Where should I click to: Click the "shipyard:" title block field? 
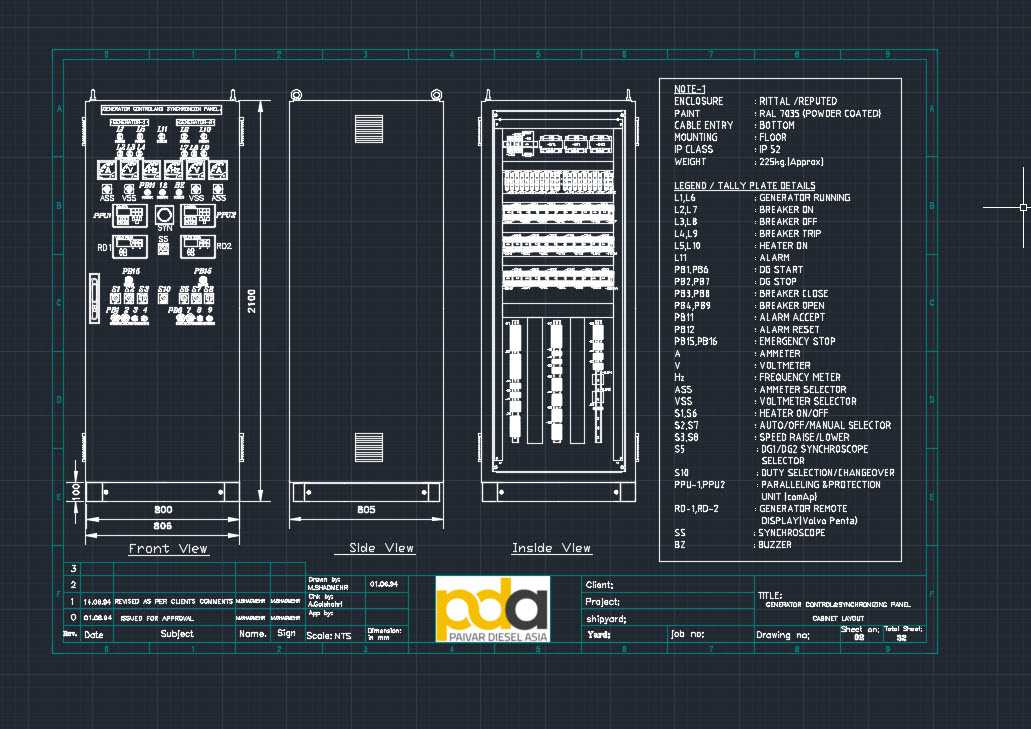point(606,619)
